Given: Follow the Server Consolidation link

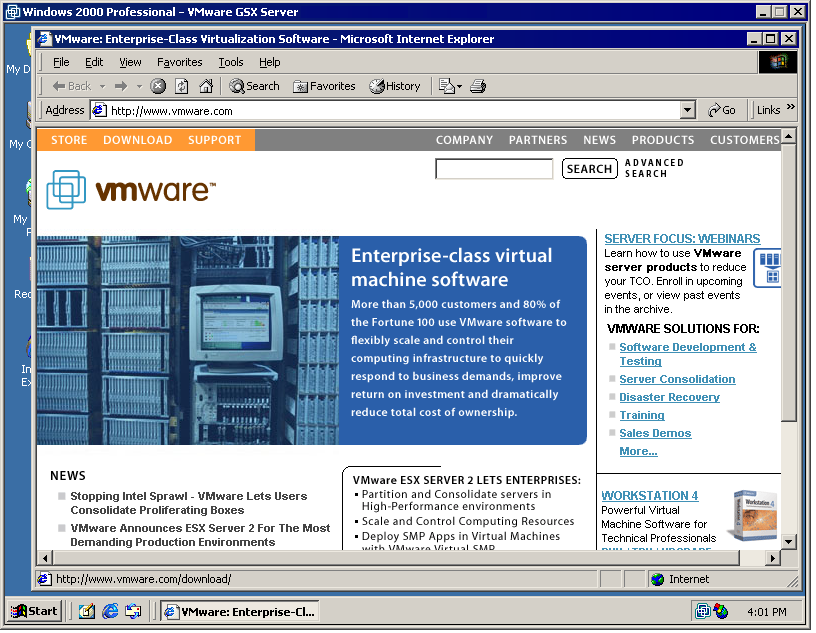Looking at the screenshot, I should click(x=677, y=379).
